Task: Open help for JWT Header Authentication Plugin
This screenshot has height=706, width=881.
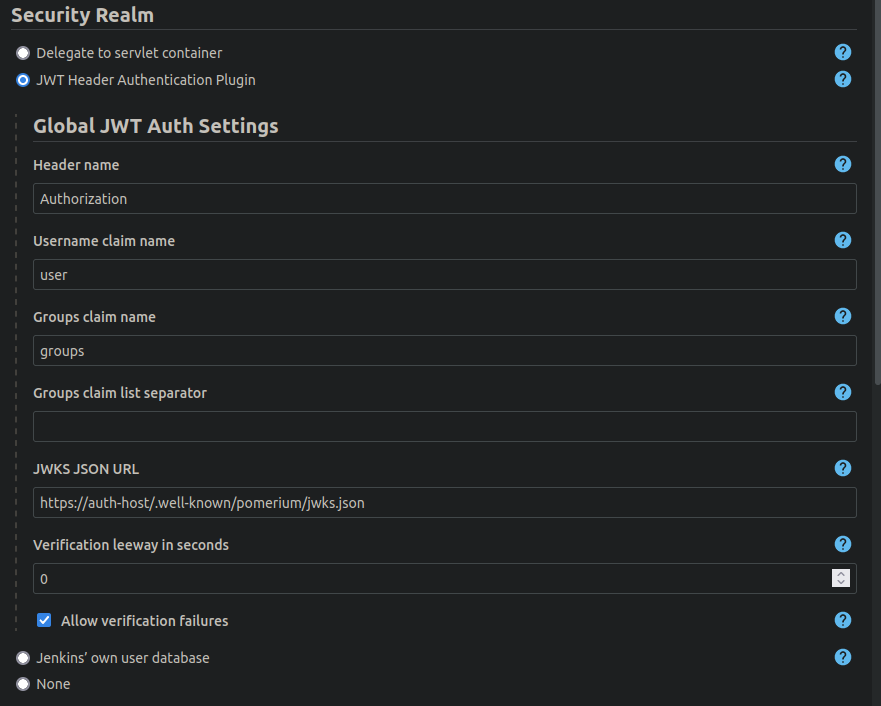Action: [x=842, y=79]
